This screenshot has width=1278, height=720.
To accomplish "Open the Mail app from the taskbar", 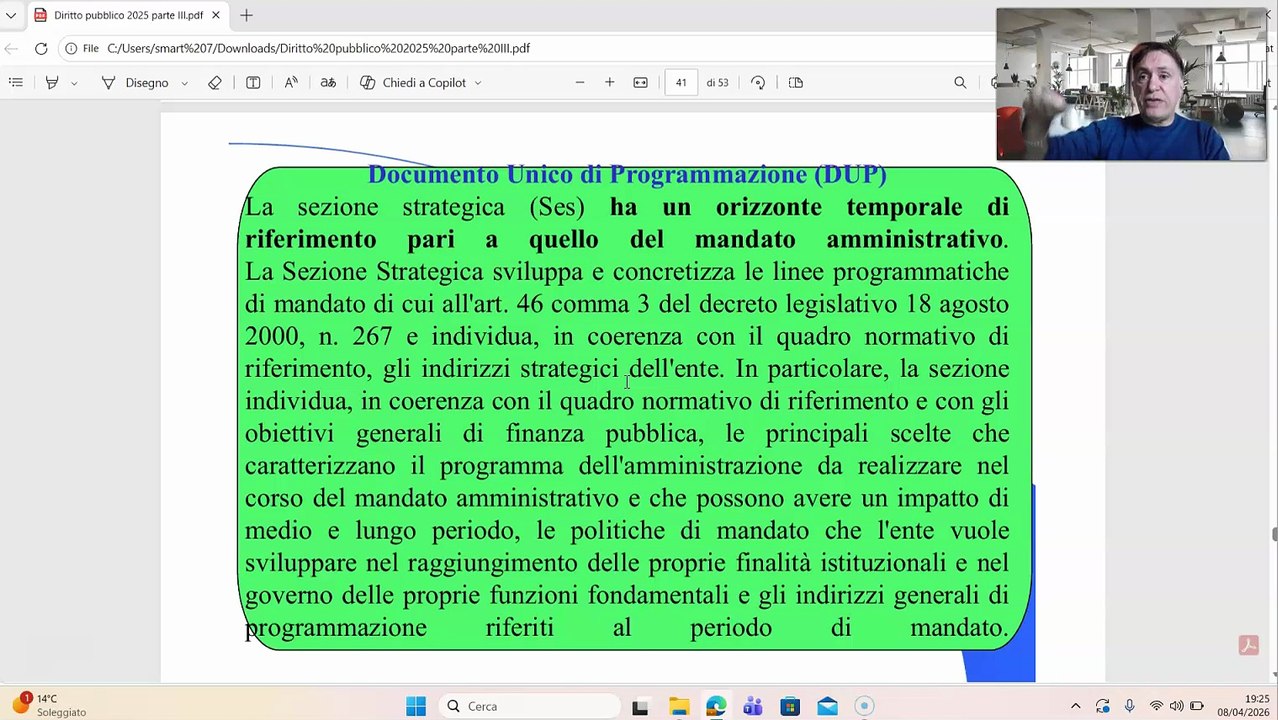I will coord(827,706).
